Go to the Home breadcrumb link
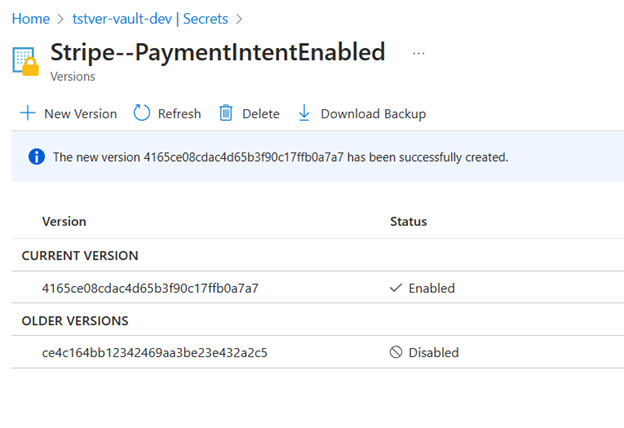The image size is (624, 428). click(x=29, y=18)
